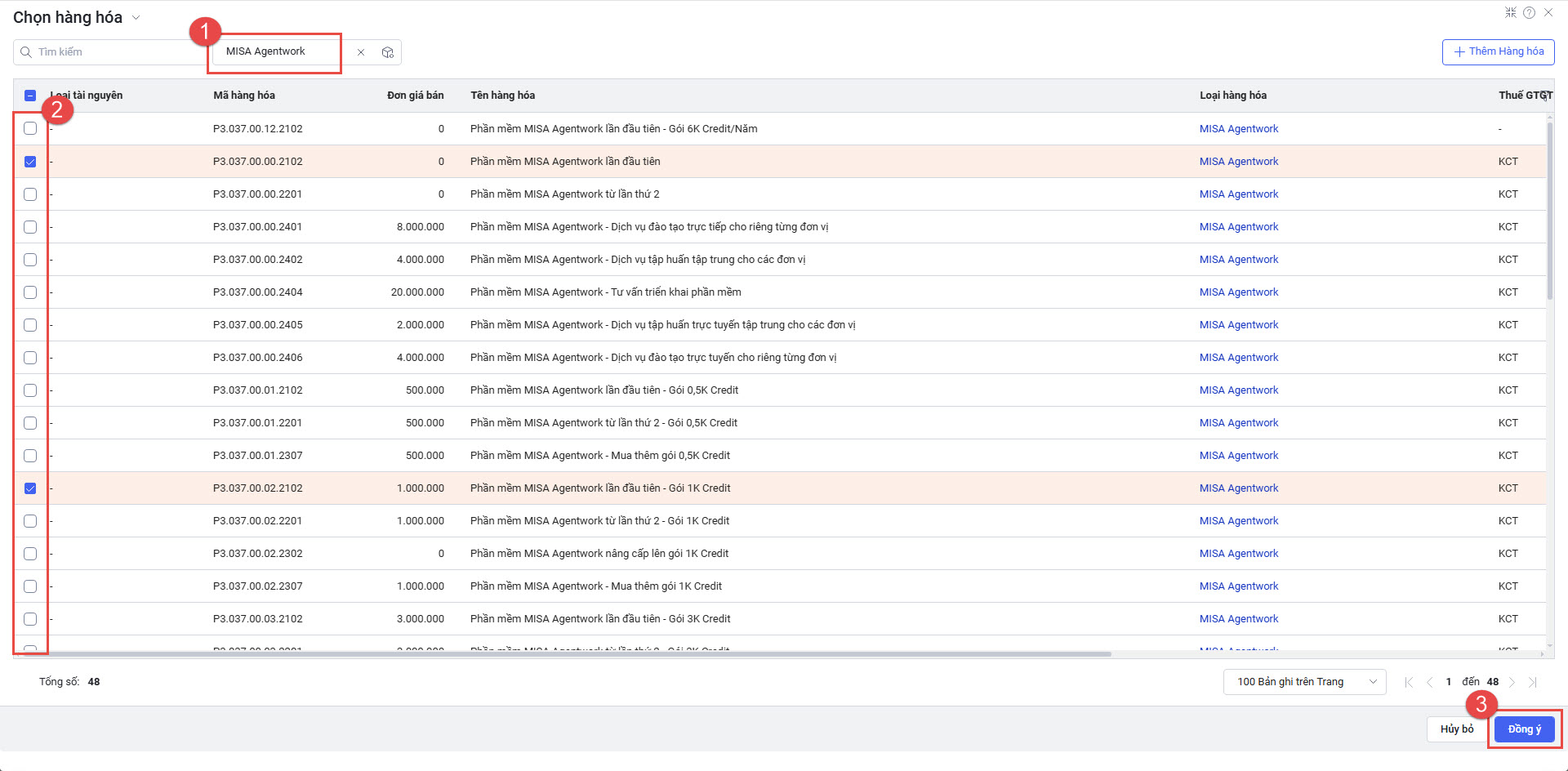Collapse the dialog using the shrink icon
1568x771 pixels.
point(1510,13)
